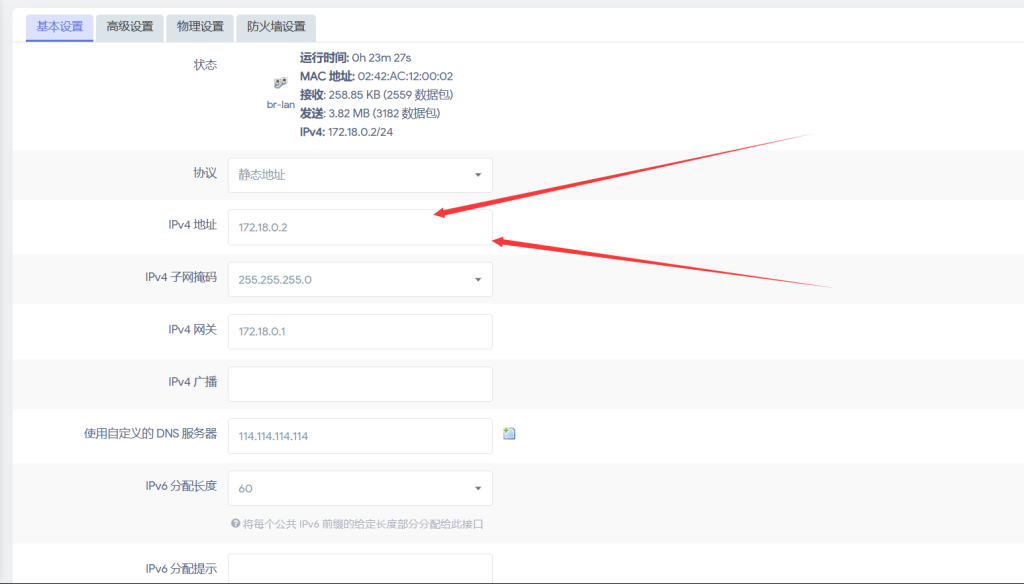Select the custom DNS server input box

click(360, 436)
